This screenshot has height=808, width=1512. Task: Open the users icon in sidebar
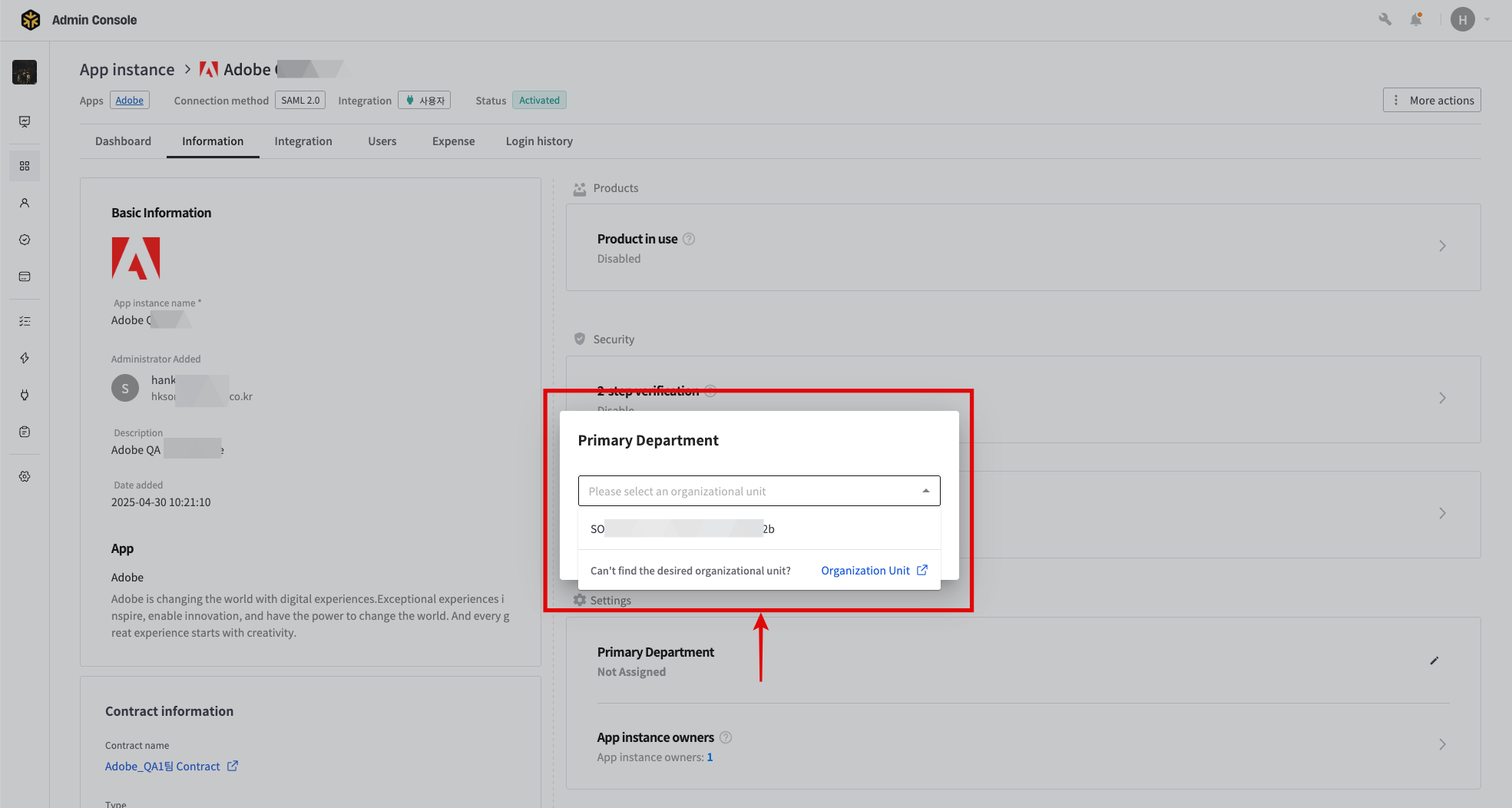pos(25,203)
